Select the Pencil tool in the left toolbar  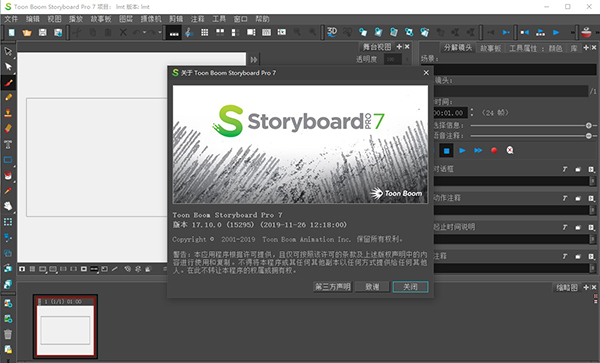tap(8, 98)
